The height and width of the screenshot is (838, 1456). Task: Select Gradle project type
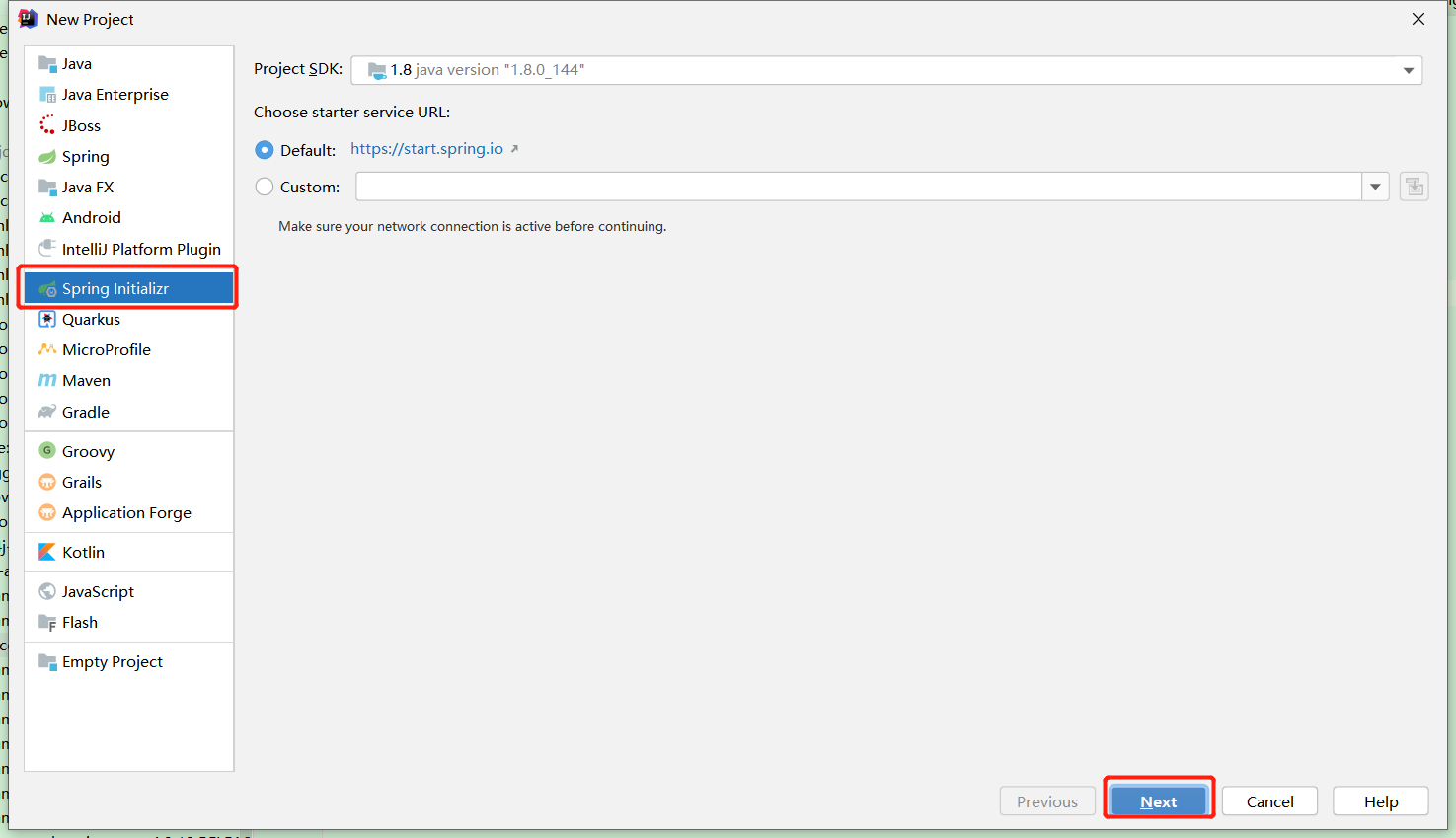(x=129, y=412)
